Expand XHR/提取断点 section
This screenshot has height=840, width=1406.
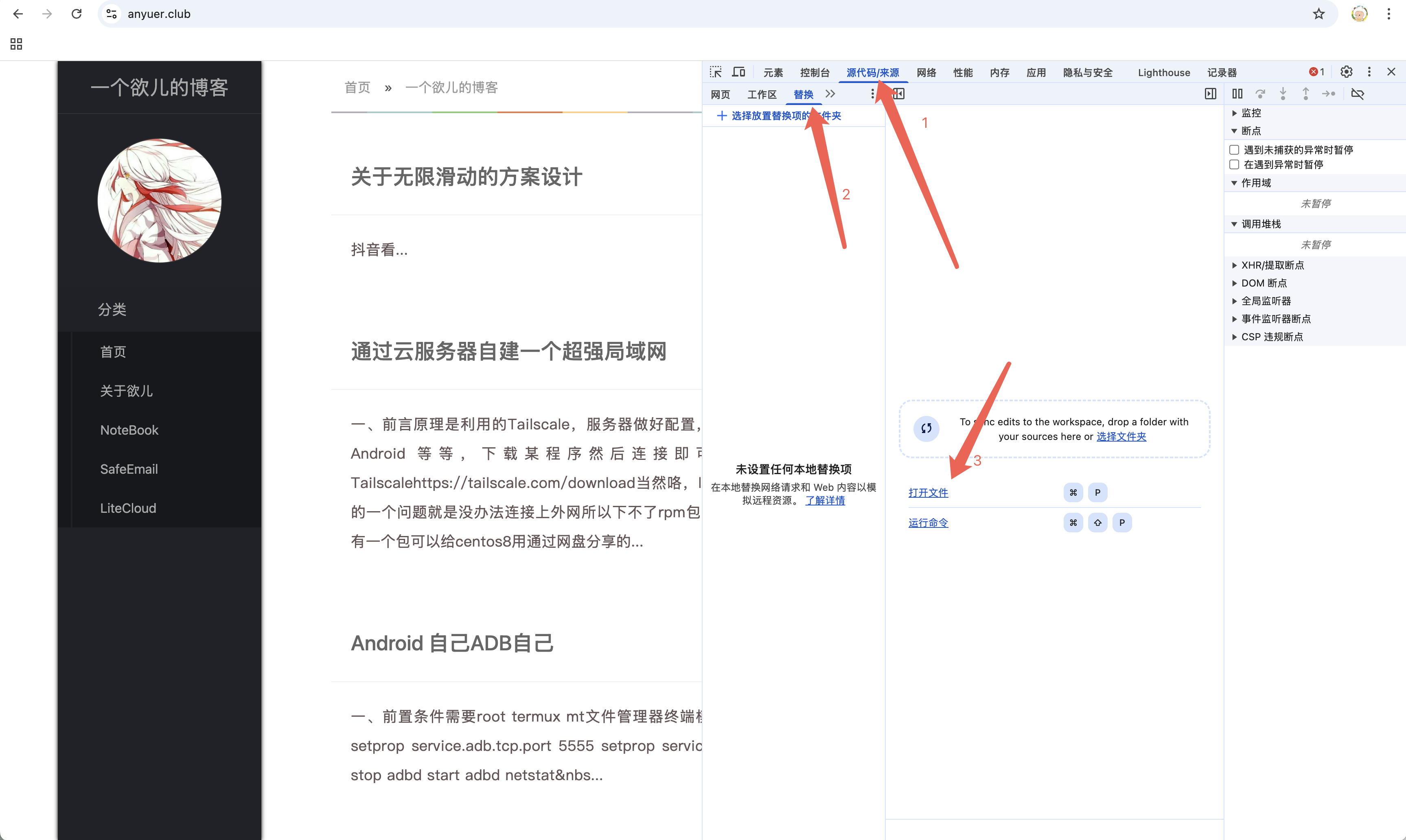coord(1272,265)
